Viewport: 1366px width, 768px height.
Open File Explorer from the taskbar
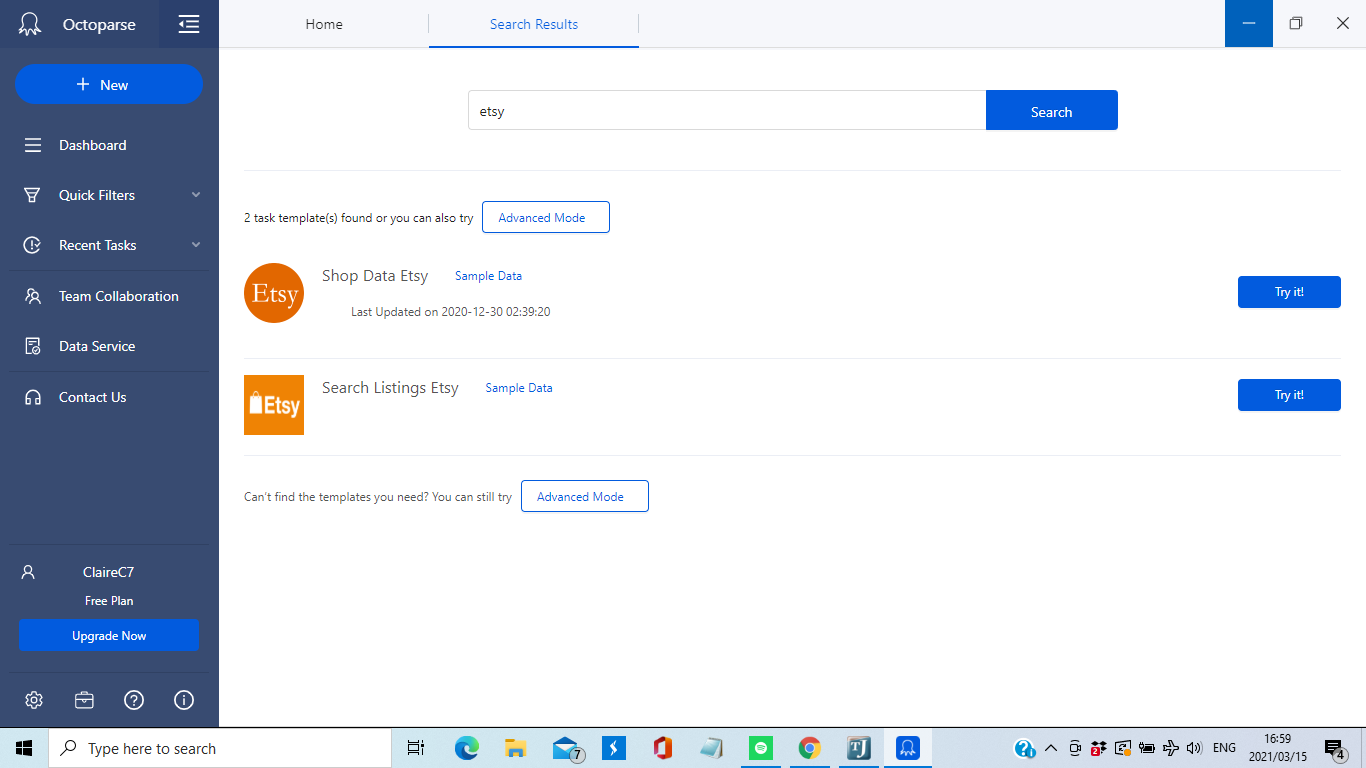[x=515, y=748]
